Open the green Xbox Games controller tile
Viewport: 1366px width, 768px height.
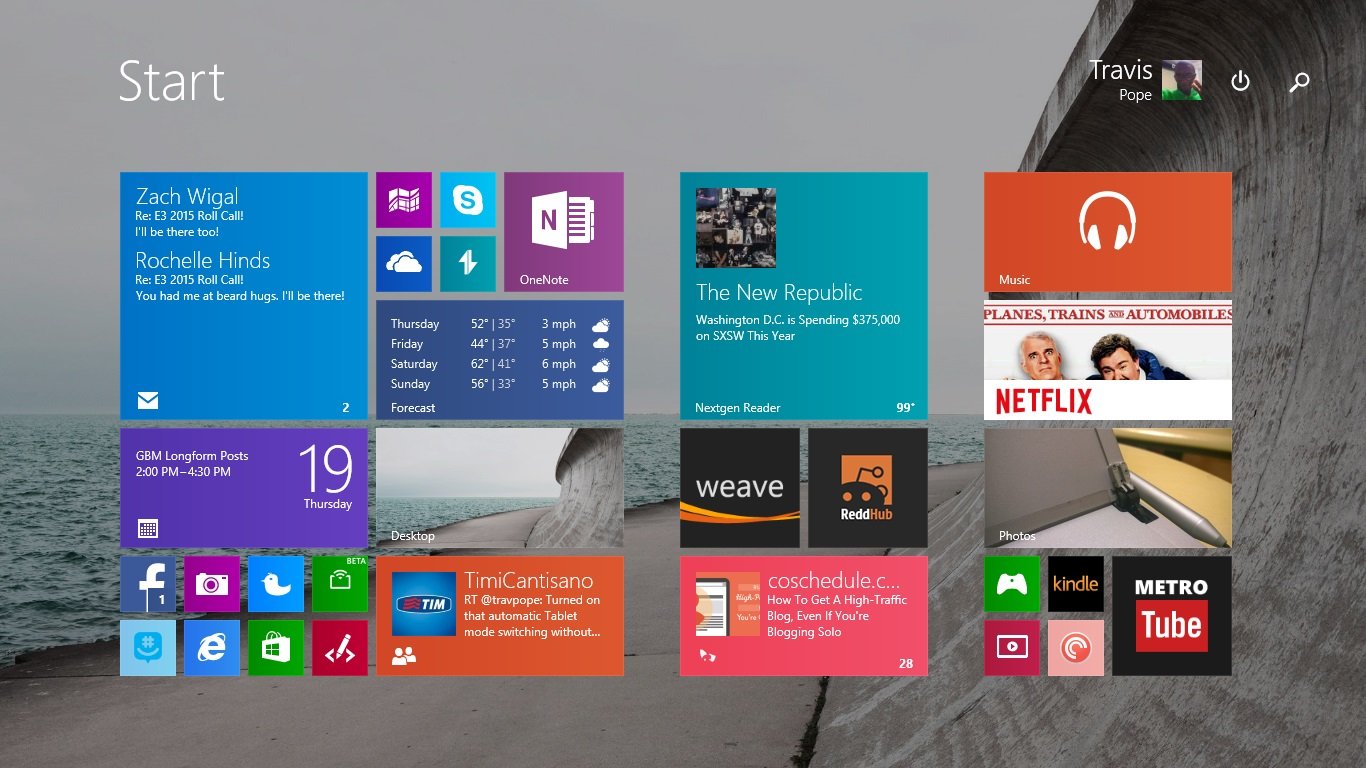click(1012, 584)
